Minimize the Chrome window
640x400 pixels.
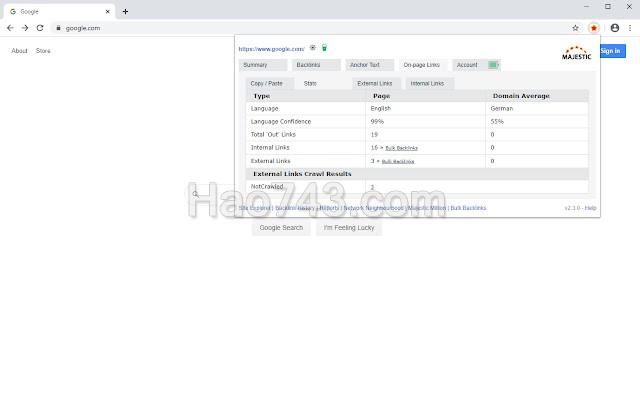[587, 7]
